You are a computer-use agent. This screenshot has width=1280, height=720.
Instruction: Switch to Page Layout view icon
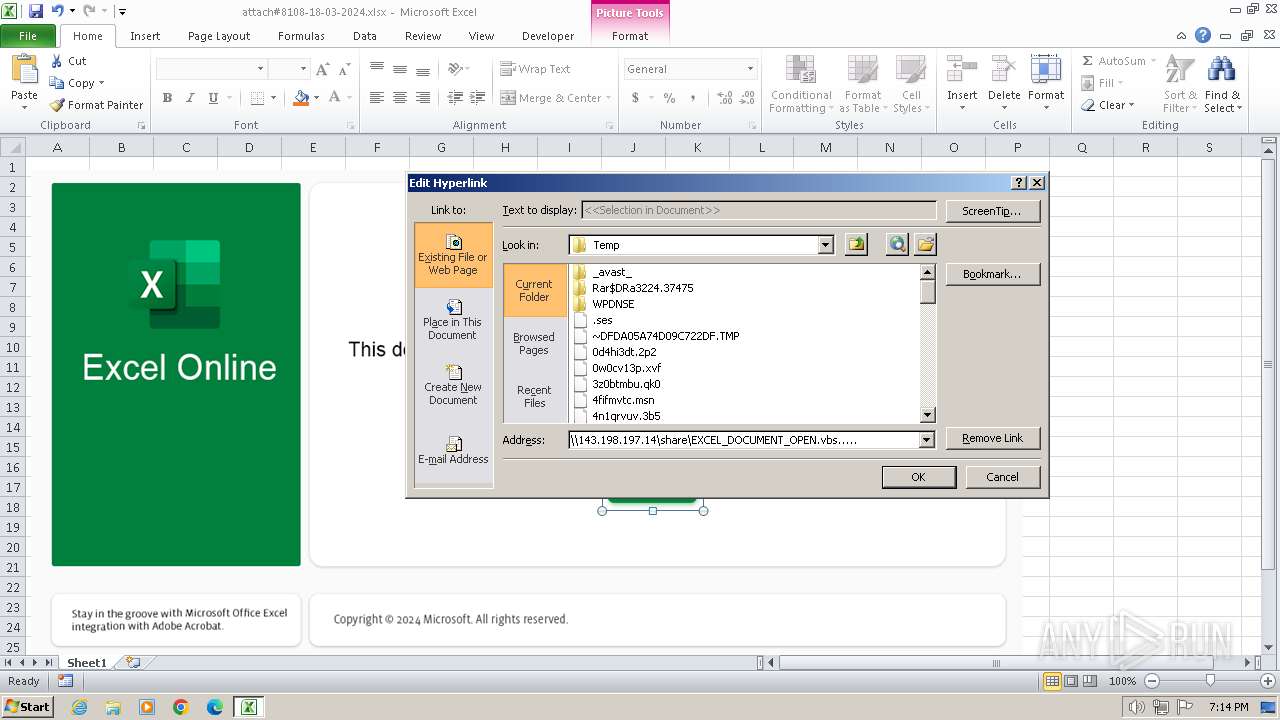(1071, 681)
